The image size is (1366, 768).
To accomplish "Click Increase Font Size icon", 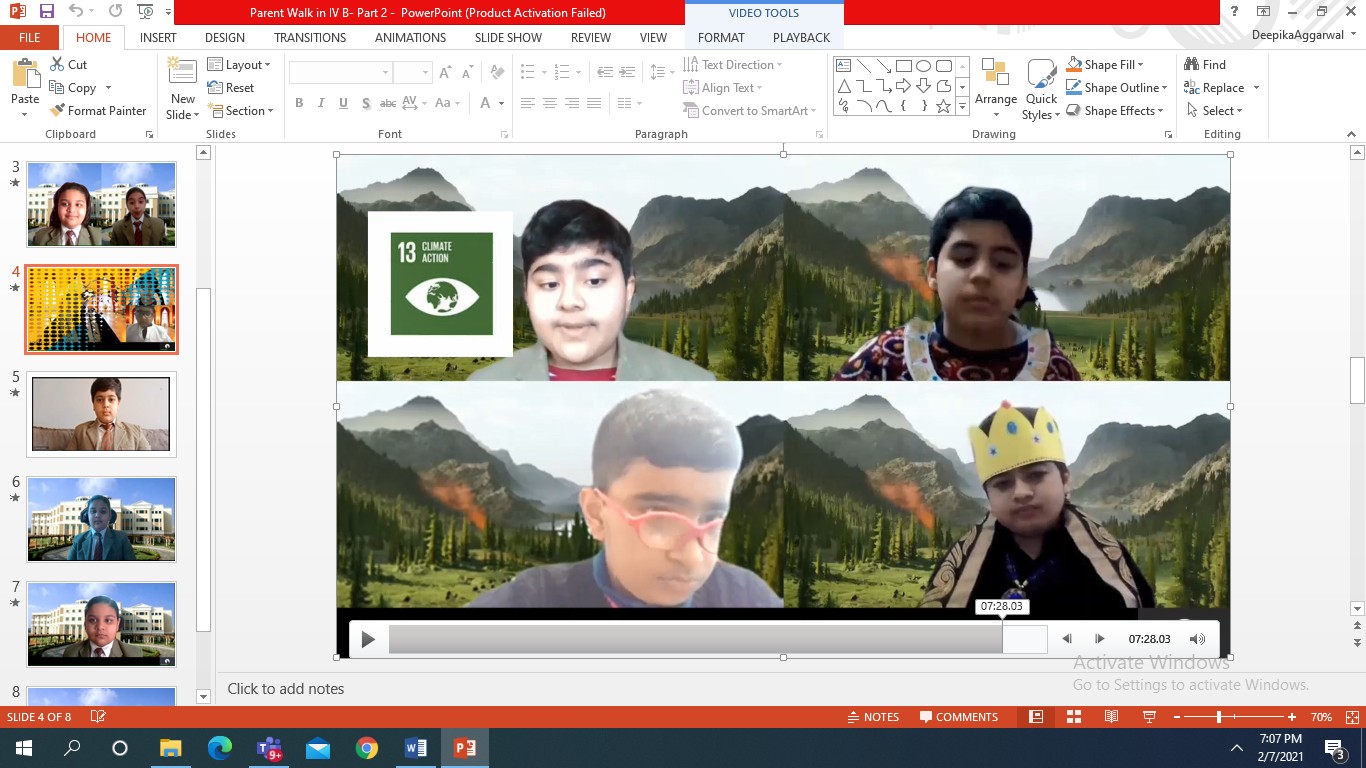I will point(445,73).
